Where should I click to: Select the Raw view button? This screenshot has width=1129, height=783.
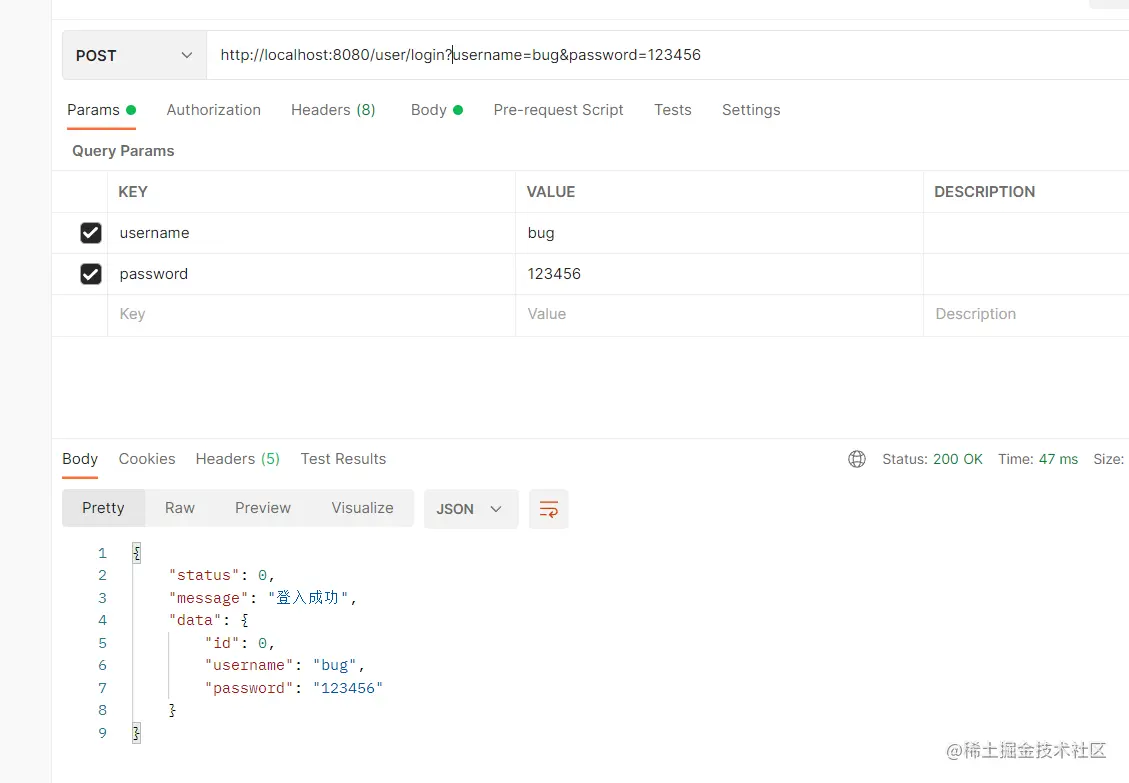[180, 508]
